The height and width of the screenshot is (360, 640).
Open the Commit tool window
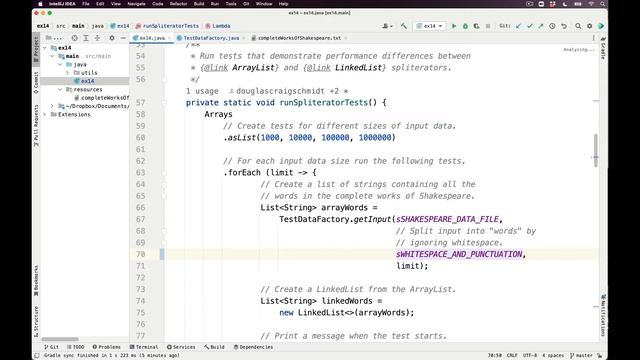pyautogui.click(x=36, y=83)
